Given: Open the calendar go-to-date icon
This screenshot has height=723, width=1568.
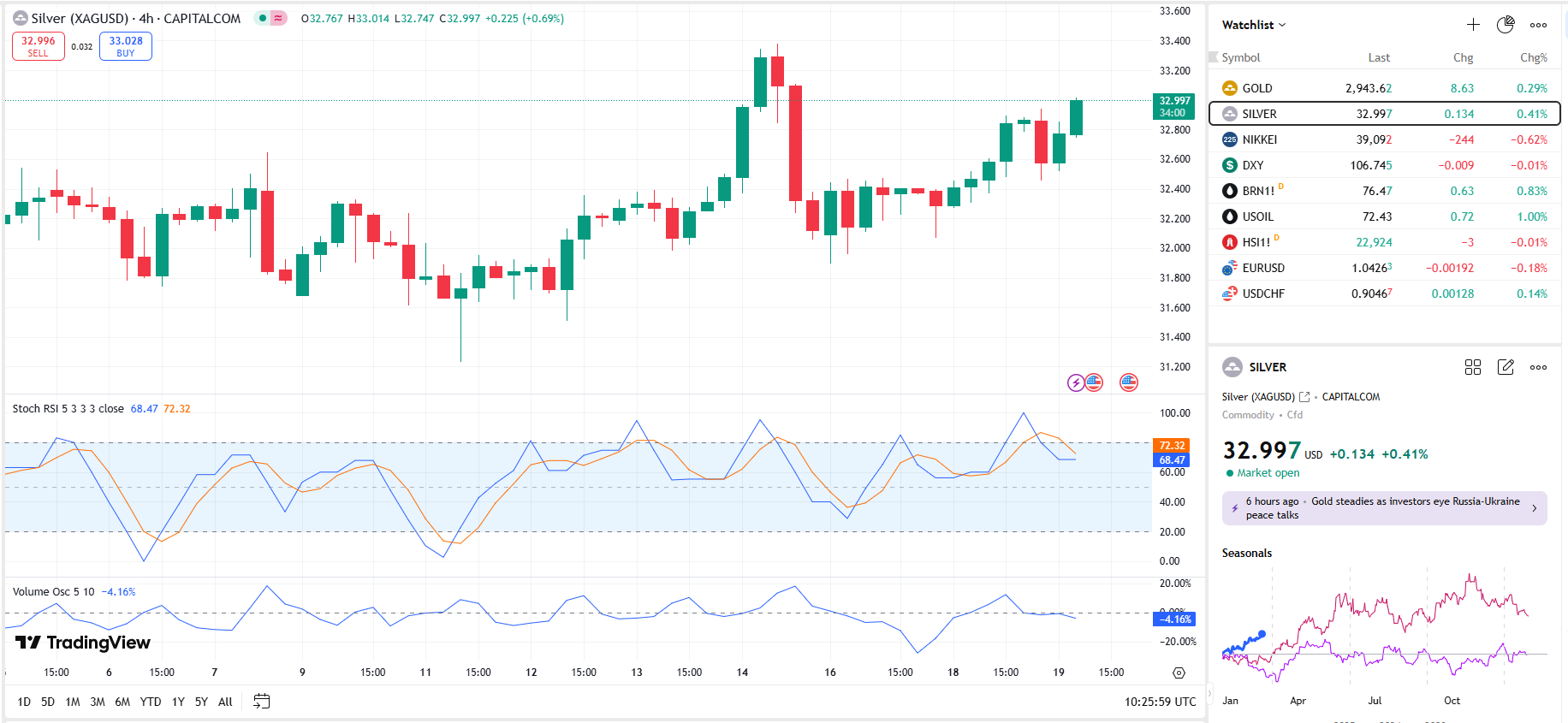Looking at the screenshot, I should pyautogui.click(x=262, y=702).
